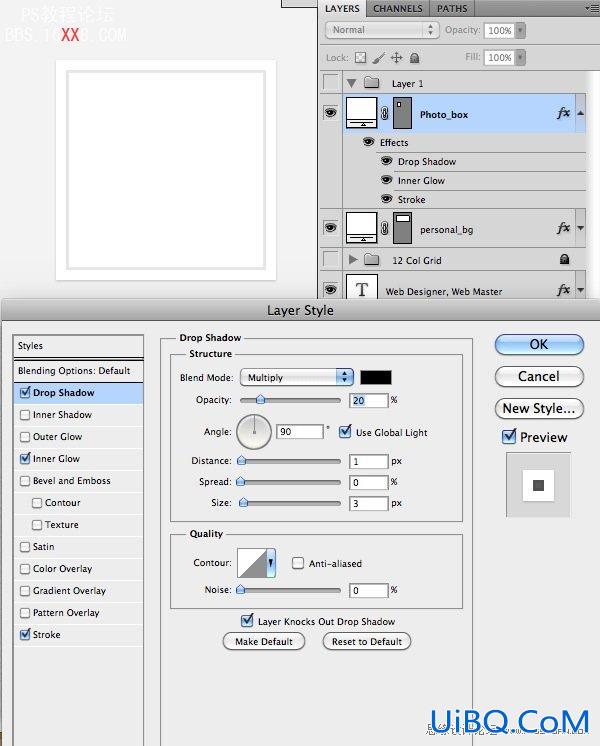Click the fx icon on personal_bg layer
This screenshot has width=600, height=746.
(563, 228)
